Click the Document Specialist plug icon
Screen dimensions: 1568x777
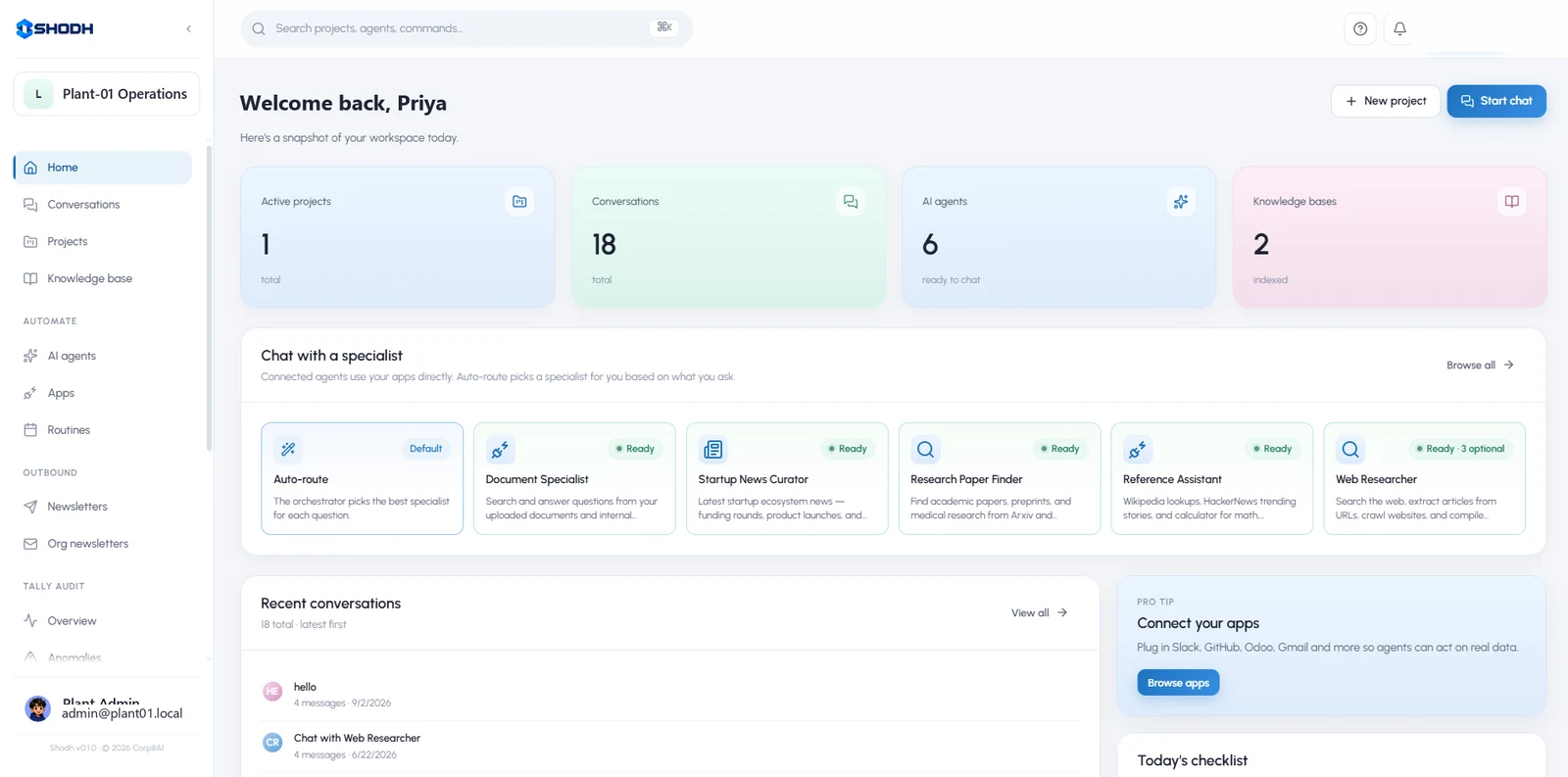pos(500,449)
